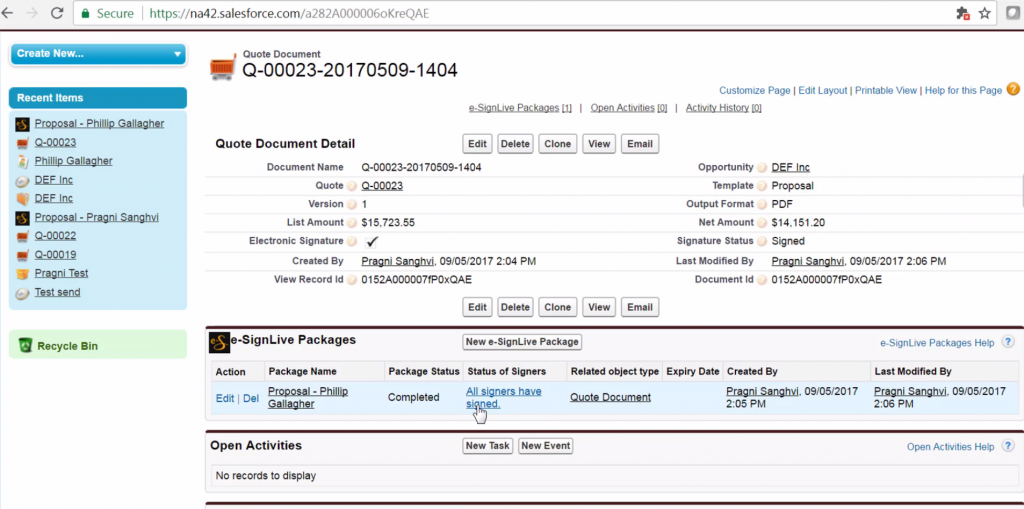Click the Expiry Date column header
1024x509 pixels.
pyautogui.click(x=693, y=371)
